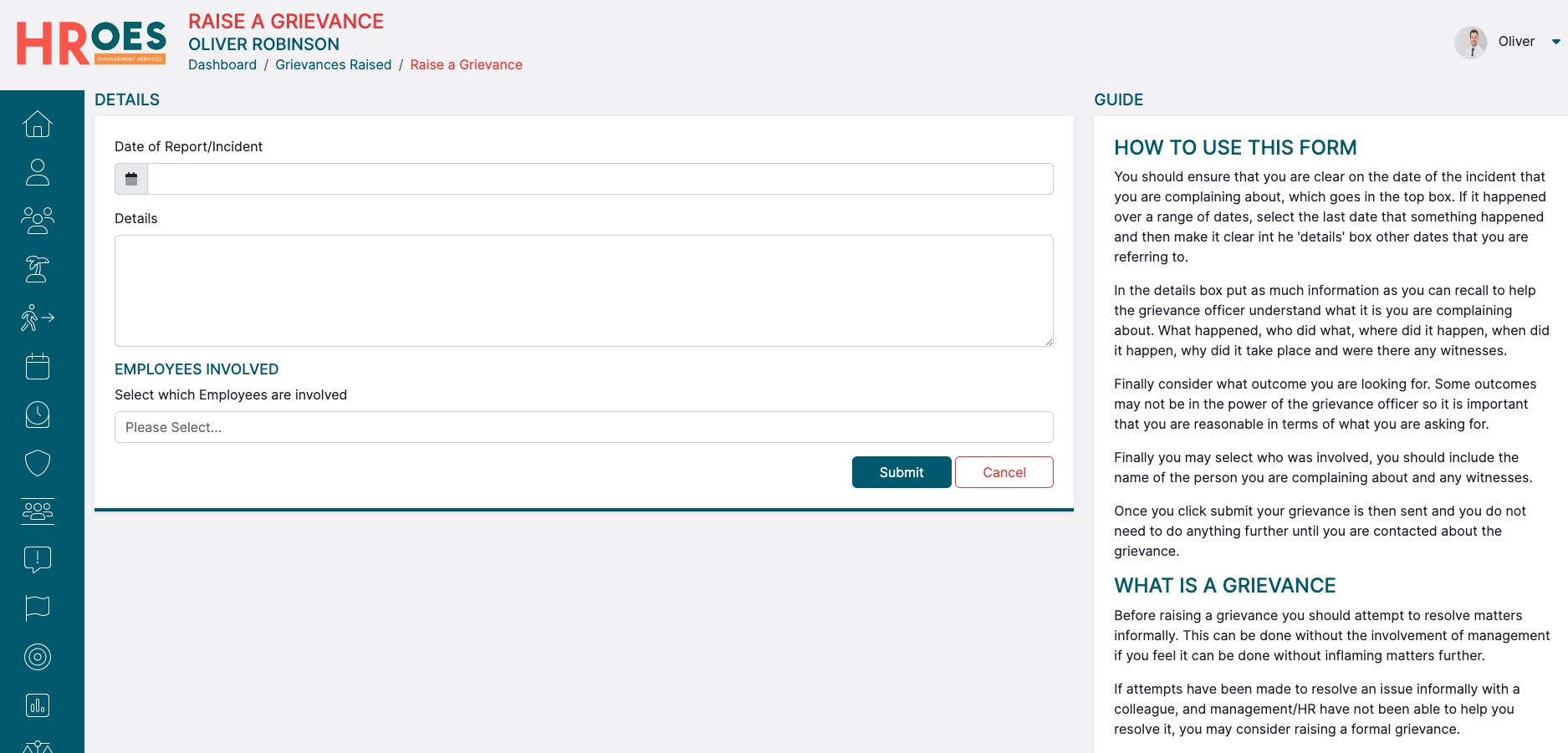Screen dimensions: 1568x753
Task: Focus the Details text area
Action: coord(583,291)
